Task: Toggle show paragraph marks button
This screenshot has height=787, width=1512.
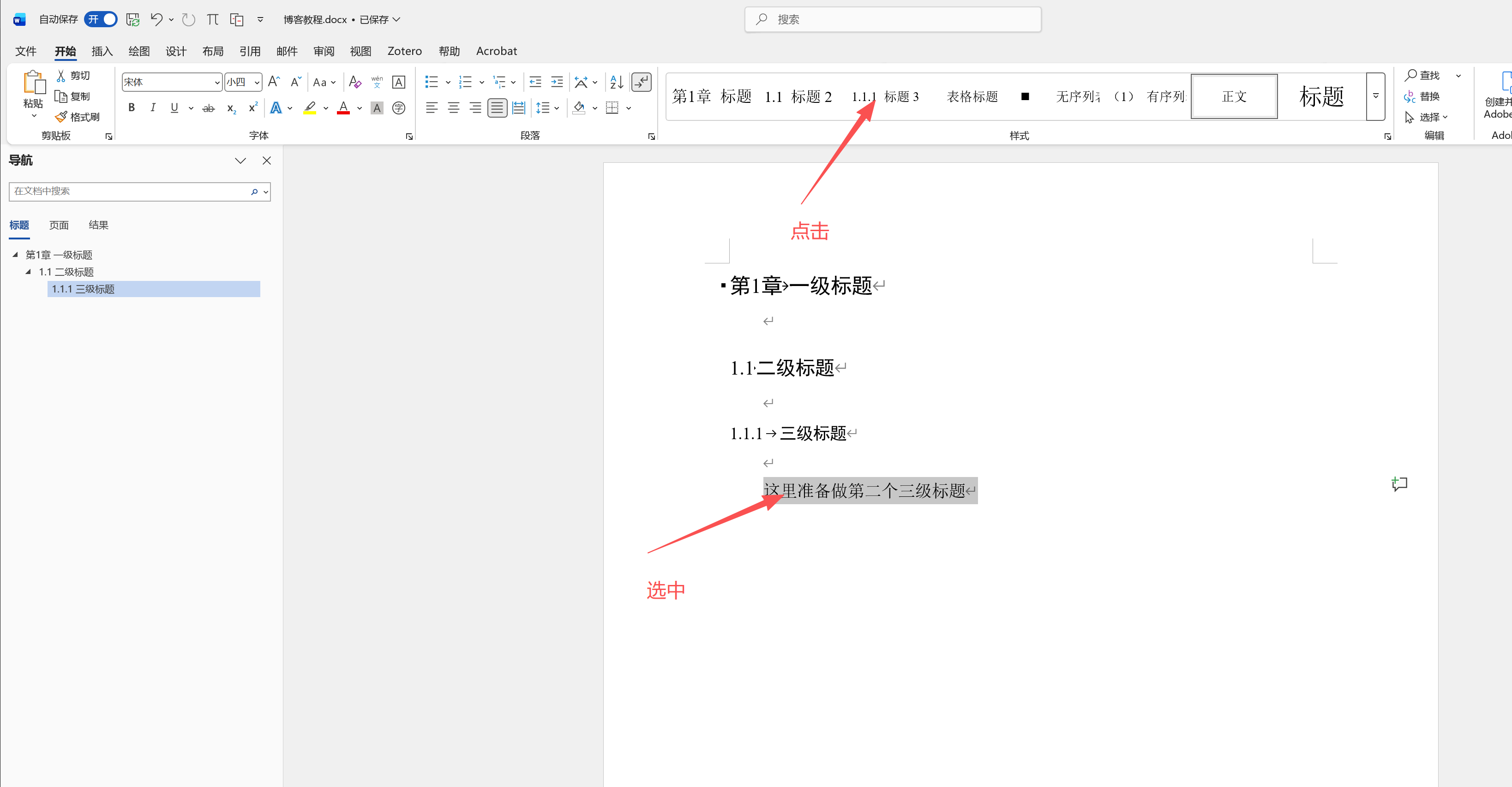Action: (x=642, y=82)
